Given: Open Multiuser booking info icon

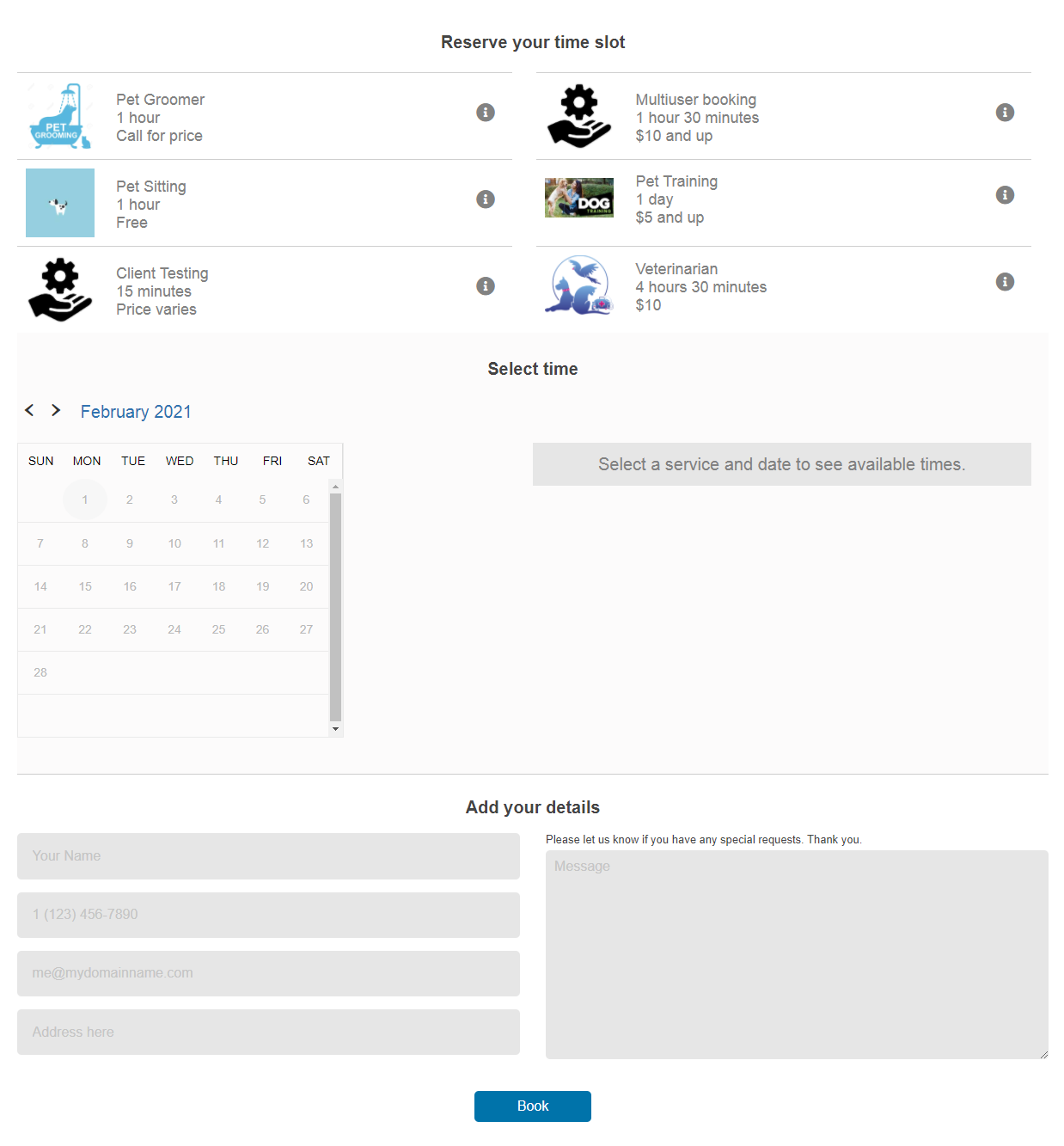Looking at the screenshot, I should (x=1005, y=113).
